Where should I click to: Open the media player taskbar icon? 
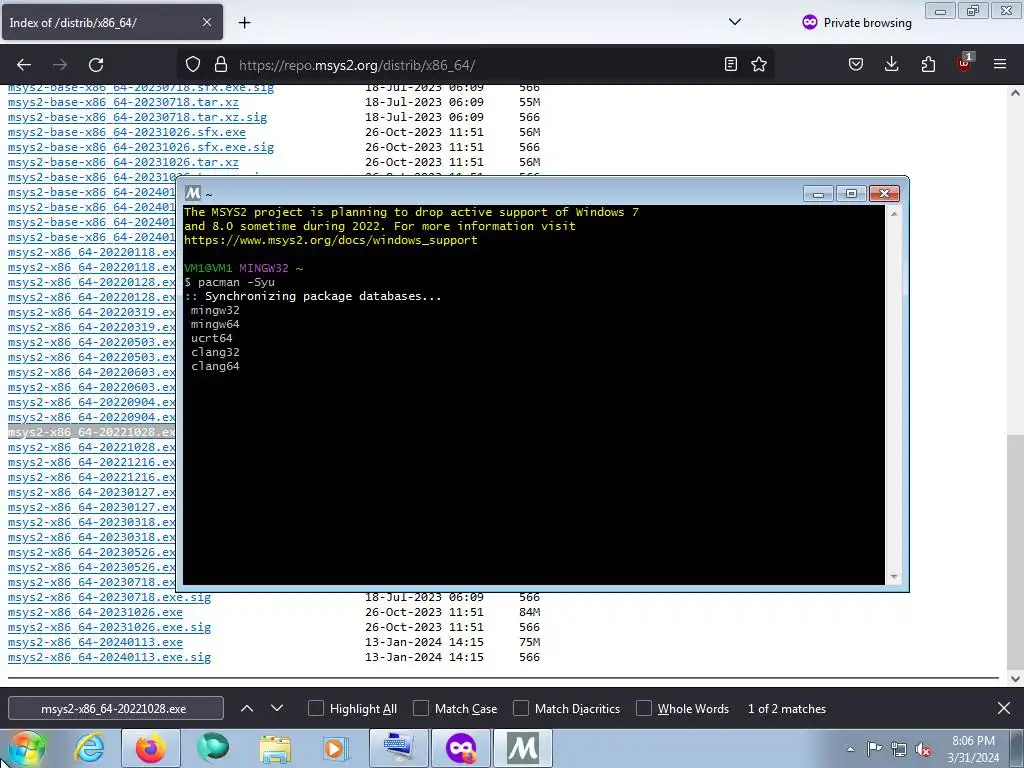(334, 748)
